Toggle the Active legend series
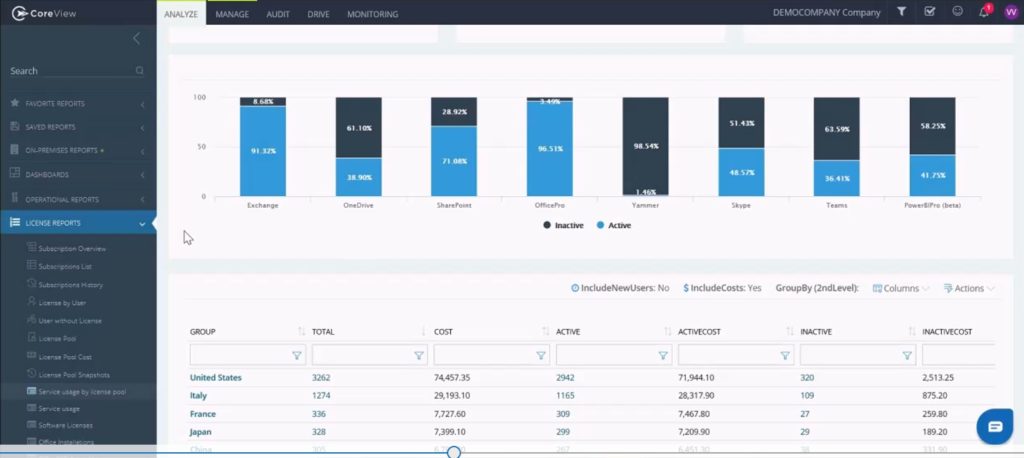 coord(614,225)
